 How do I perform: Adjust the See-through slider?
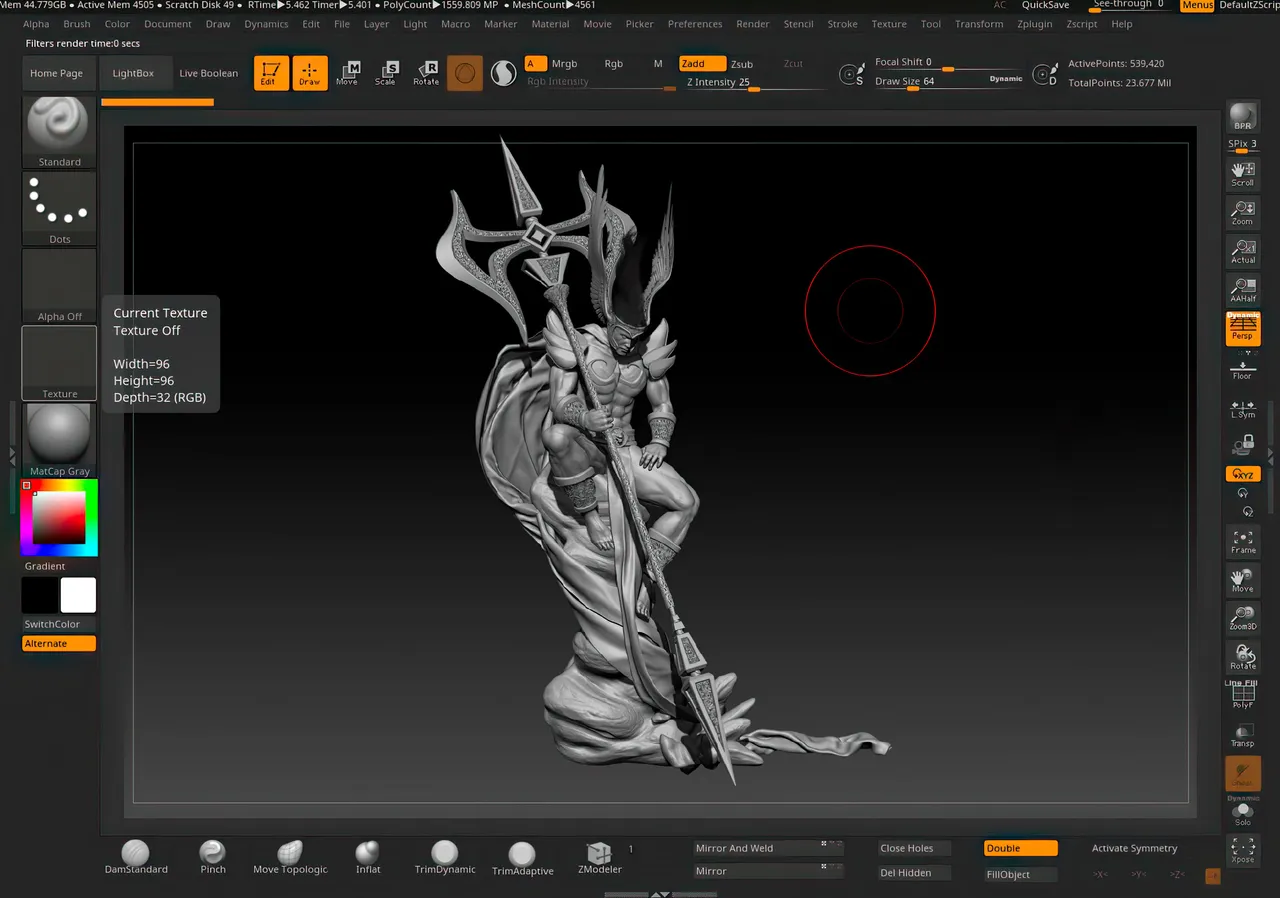pos(1129,5)
